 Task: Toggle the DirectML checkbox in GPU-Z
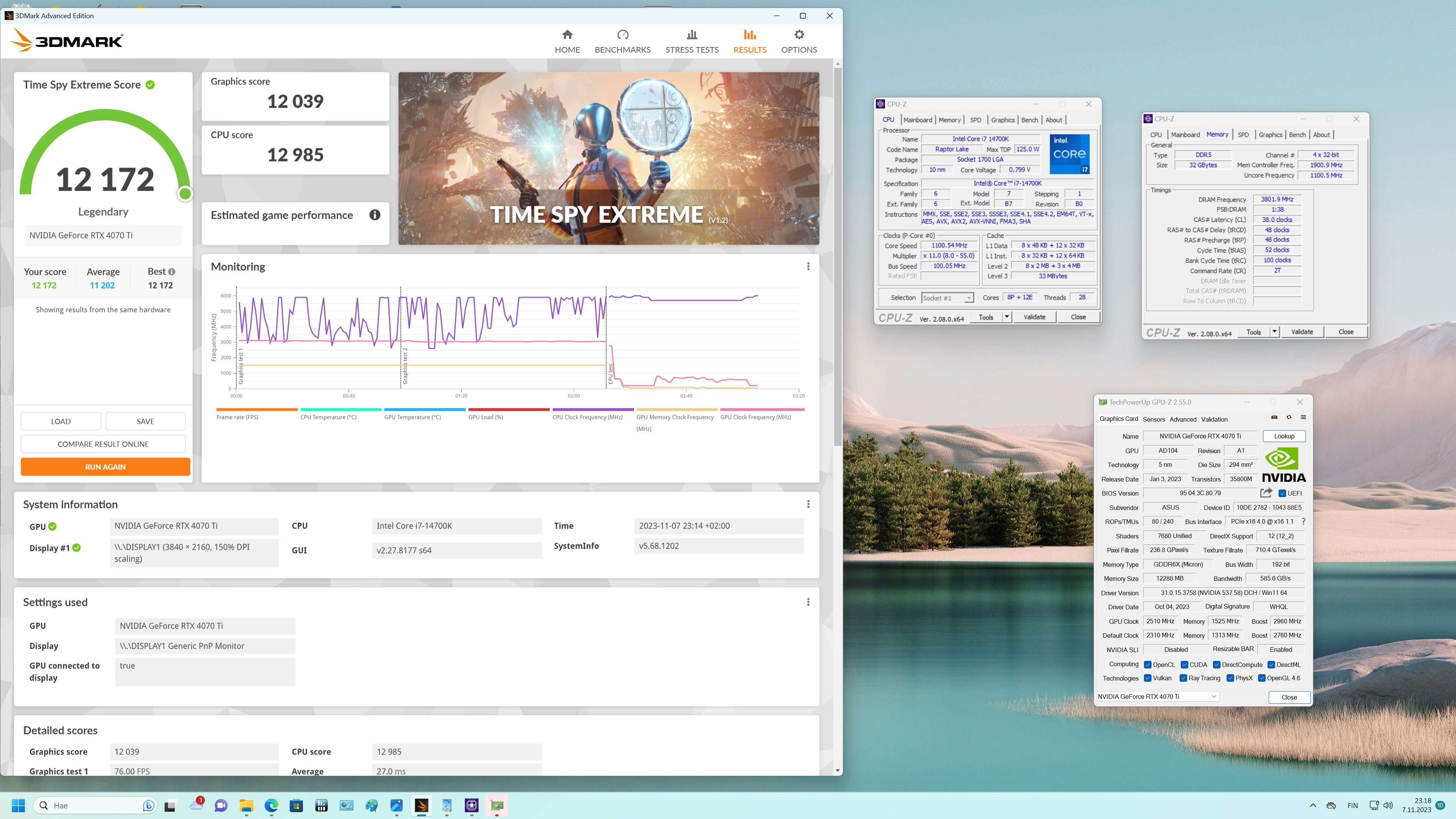click(x=1271, y=665)
